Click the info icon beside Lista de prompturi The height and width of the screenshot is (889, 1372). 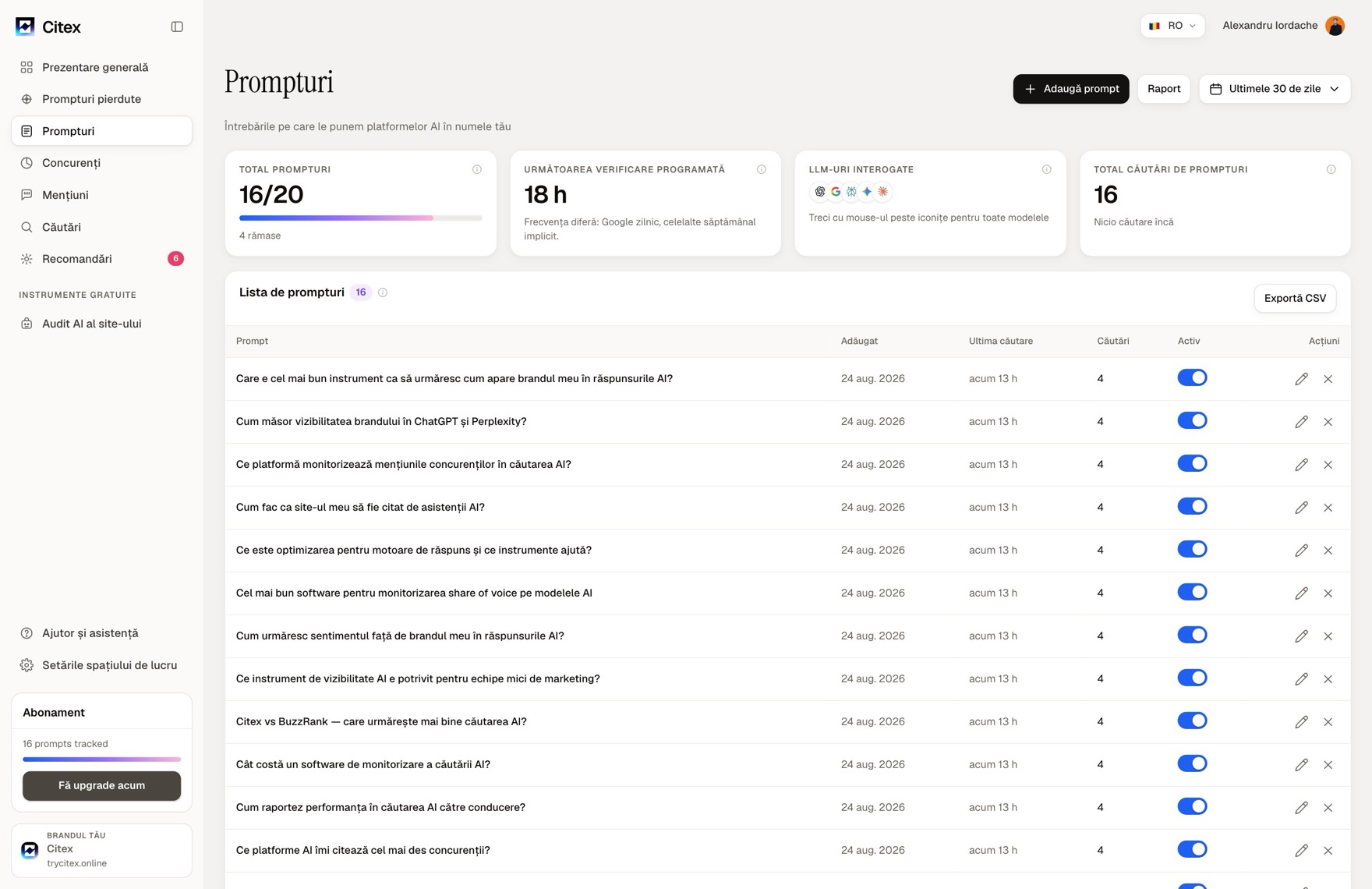(x=383, y=292)
